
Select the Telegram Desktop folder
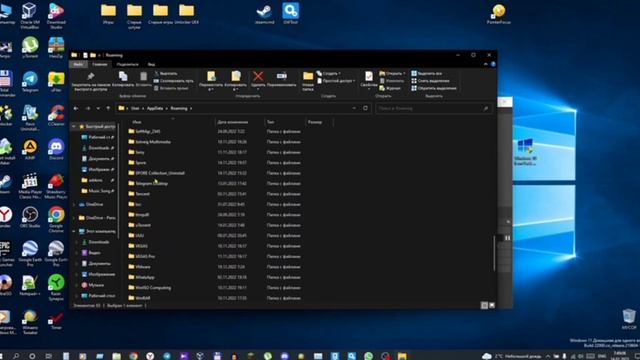click(x=151, y=183)
